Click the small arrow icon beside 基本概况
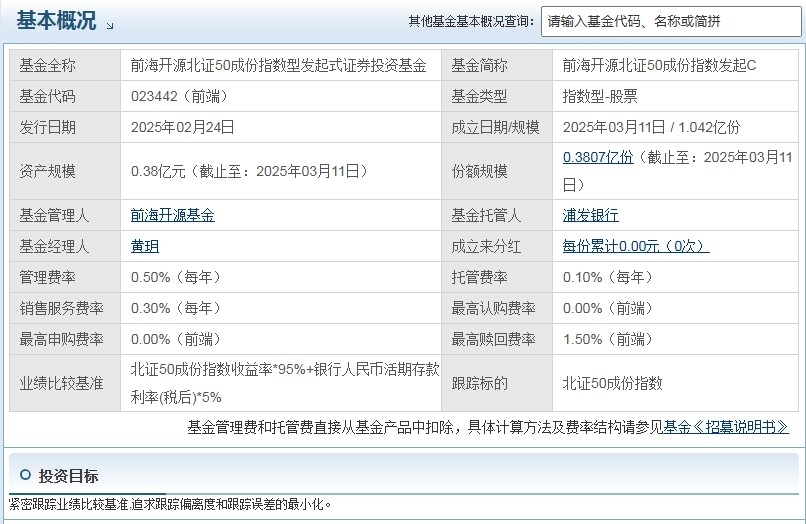Screen dimensions: 806x524 click(x=109, y=26)
